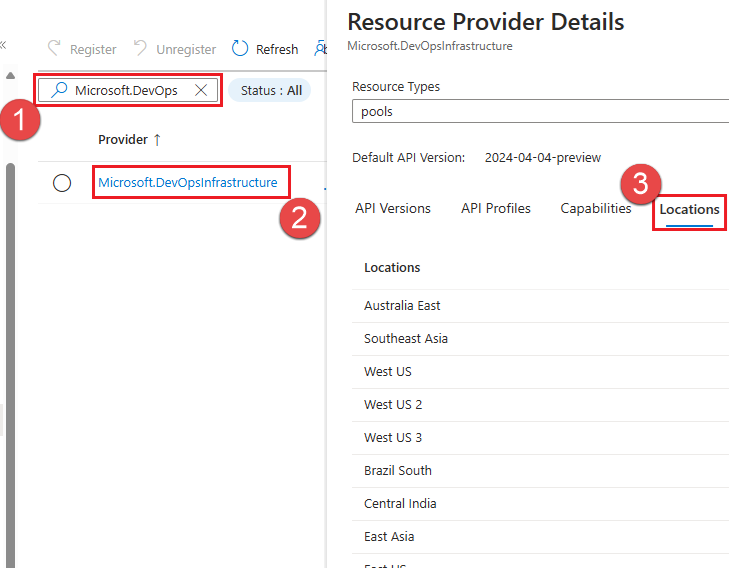The image size is (730, 568).
Task: Refresh the resource providers list
Action: pyautogui.click(x=265, y=49)
